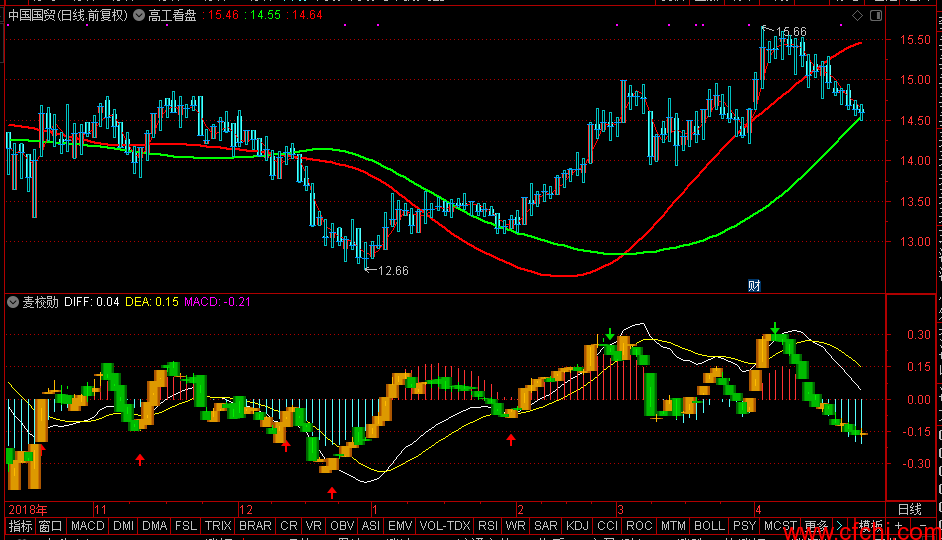Click the 12.66 low price label
The width and height of the screenshot is (942, 540).
click(394, 271)
